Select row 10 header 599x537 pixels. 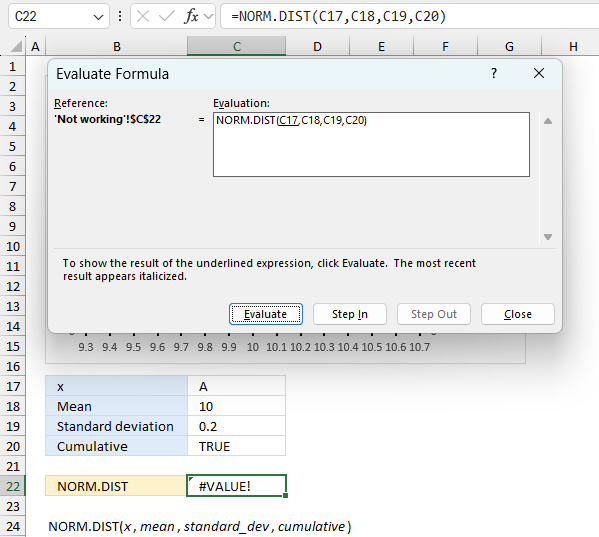click(x=13, y=246)
